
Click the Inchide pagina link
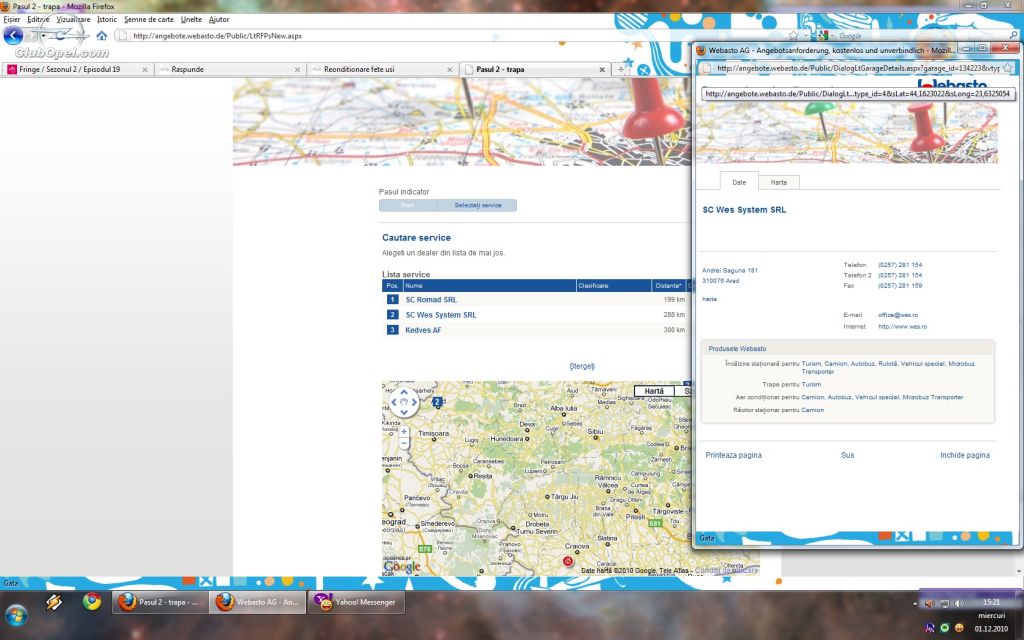point(965,455)
